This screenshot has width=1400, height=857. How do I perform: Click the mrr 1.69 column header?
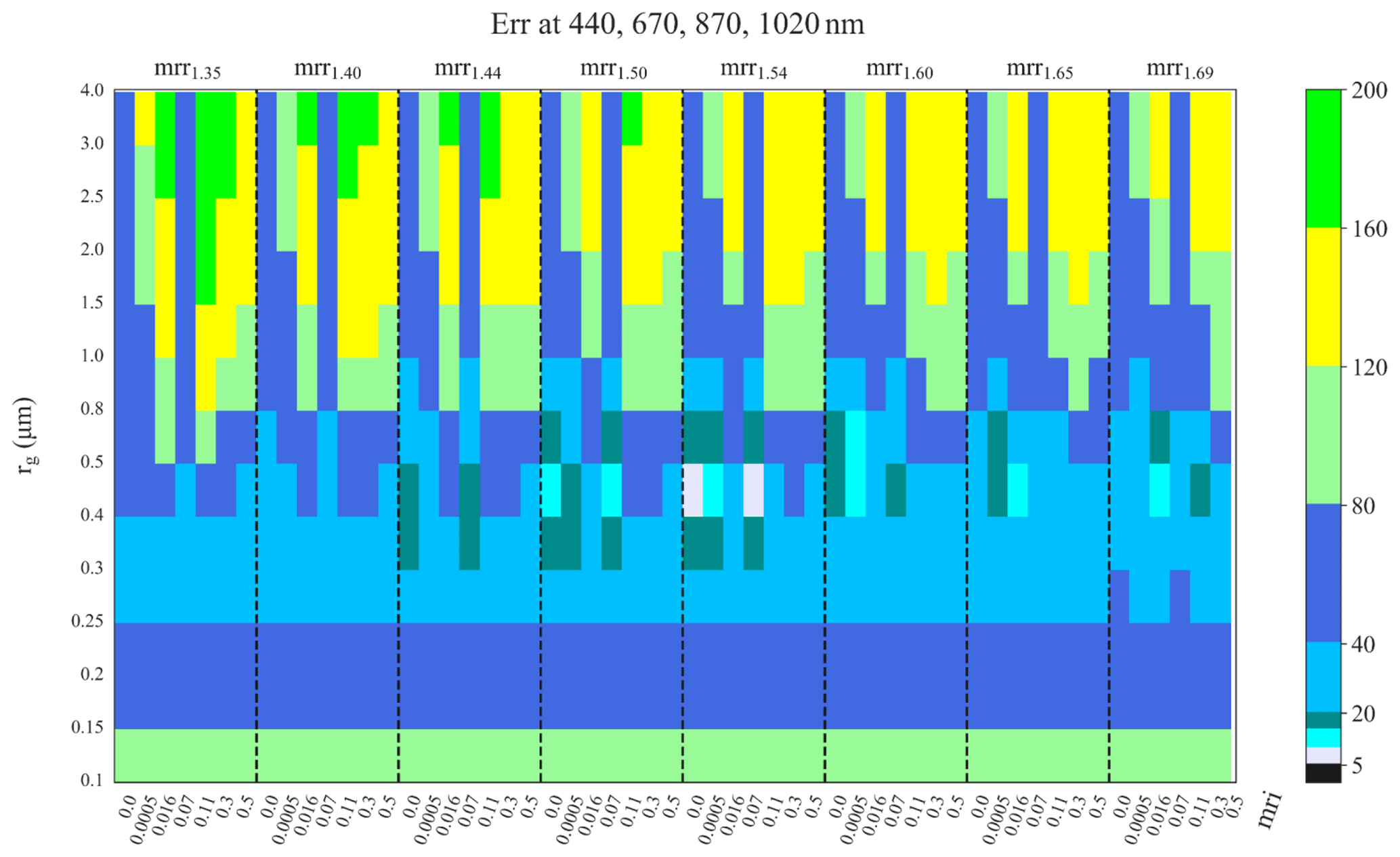1179,69
